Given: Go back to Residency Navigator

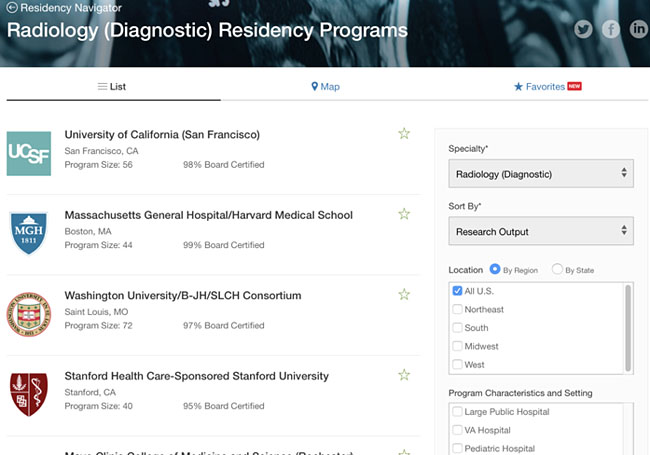Looking at the screenshot, I should (64, 7).
